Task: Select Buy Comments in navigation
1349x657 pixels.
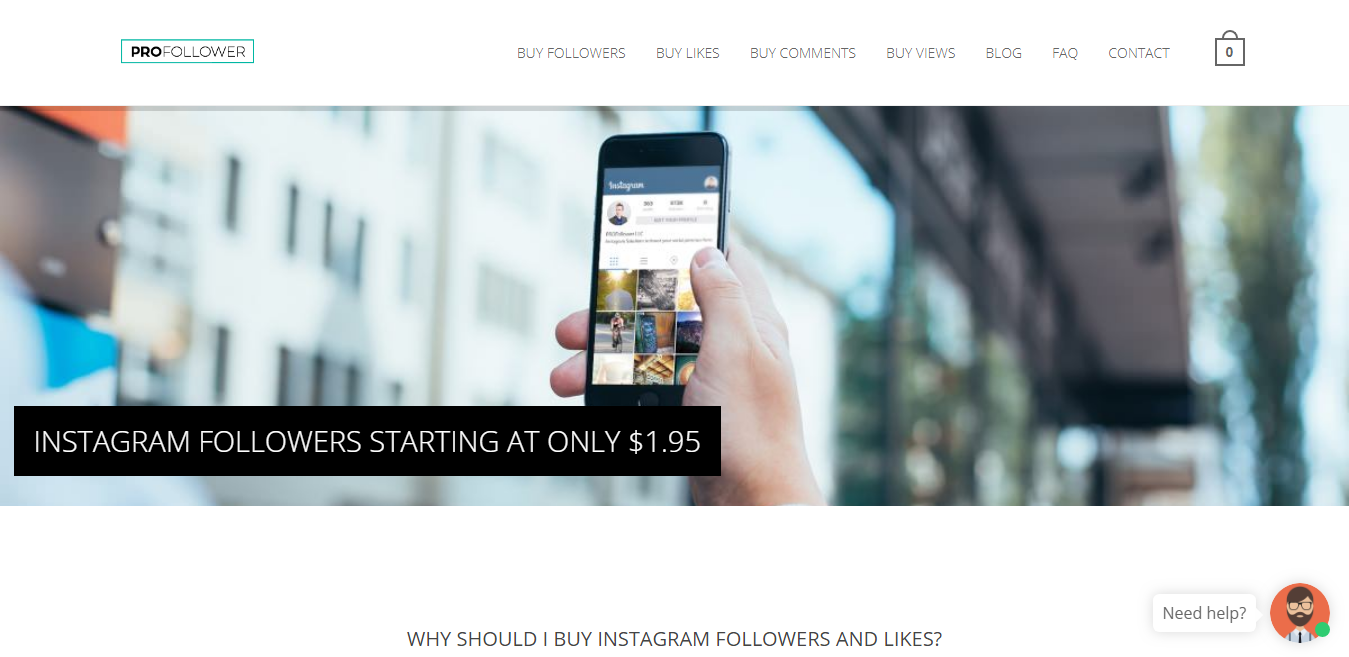Action: 803,53
